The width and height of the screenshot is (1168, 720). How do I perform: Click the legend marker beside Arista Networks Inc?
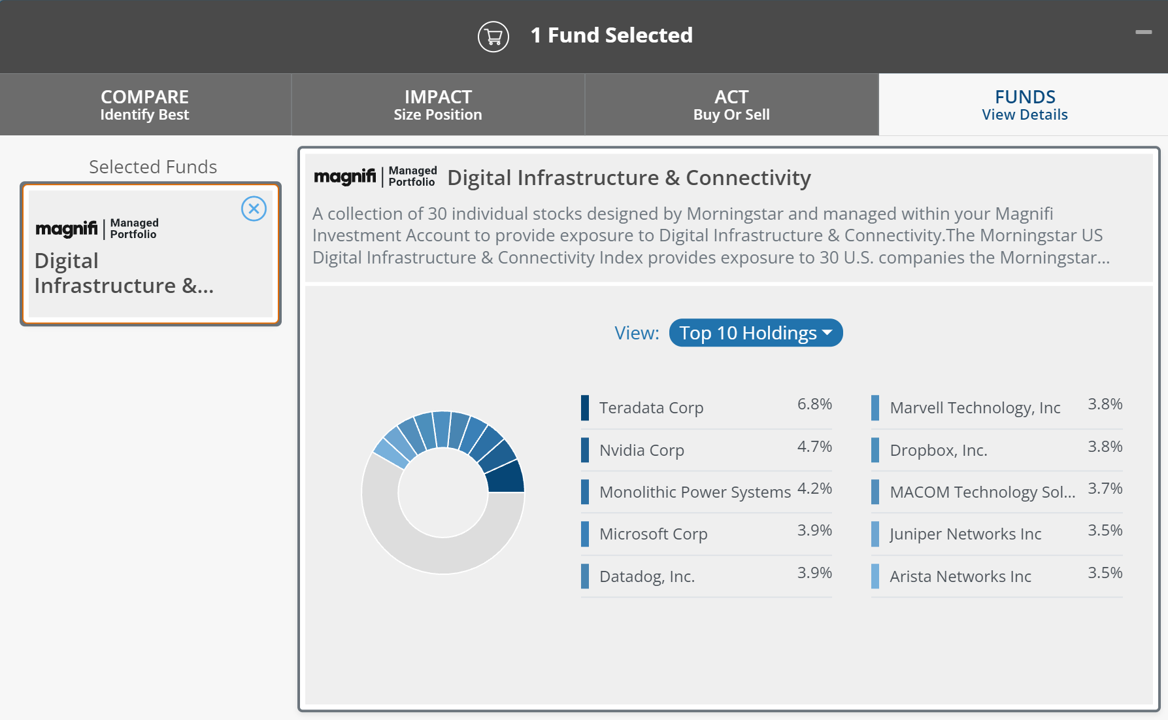coord(876,576)
